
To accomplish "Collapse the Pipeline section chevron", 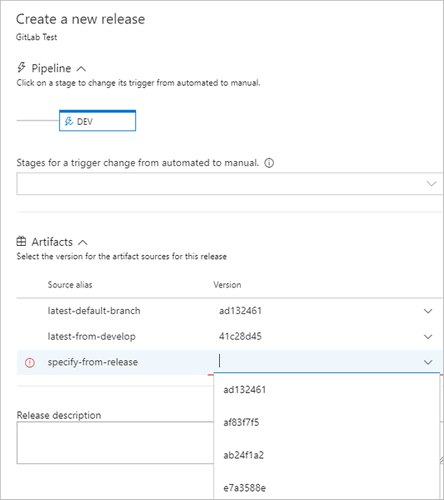I will [x=81, y=69].
